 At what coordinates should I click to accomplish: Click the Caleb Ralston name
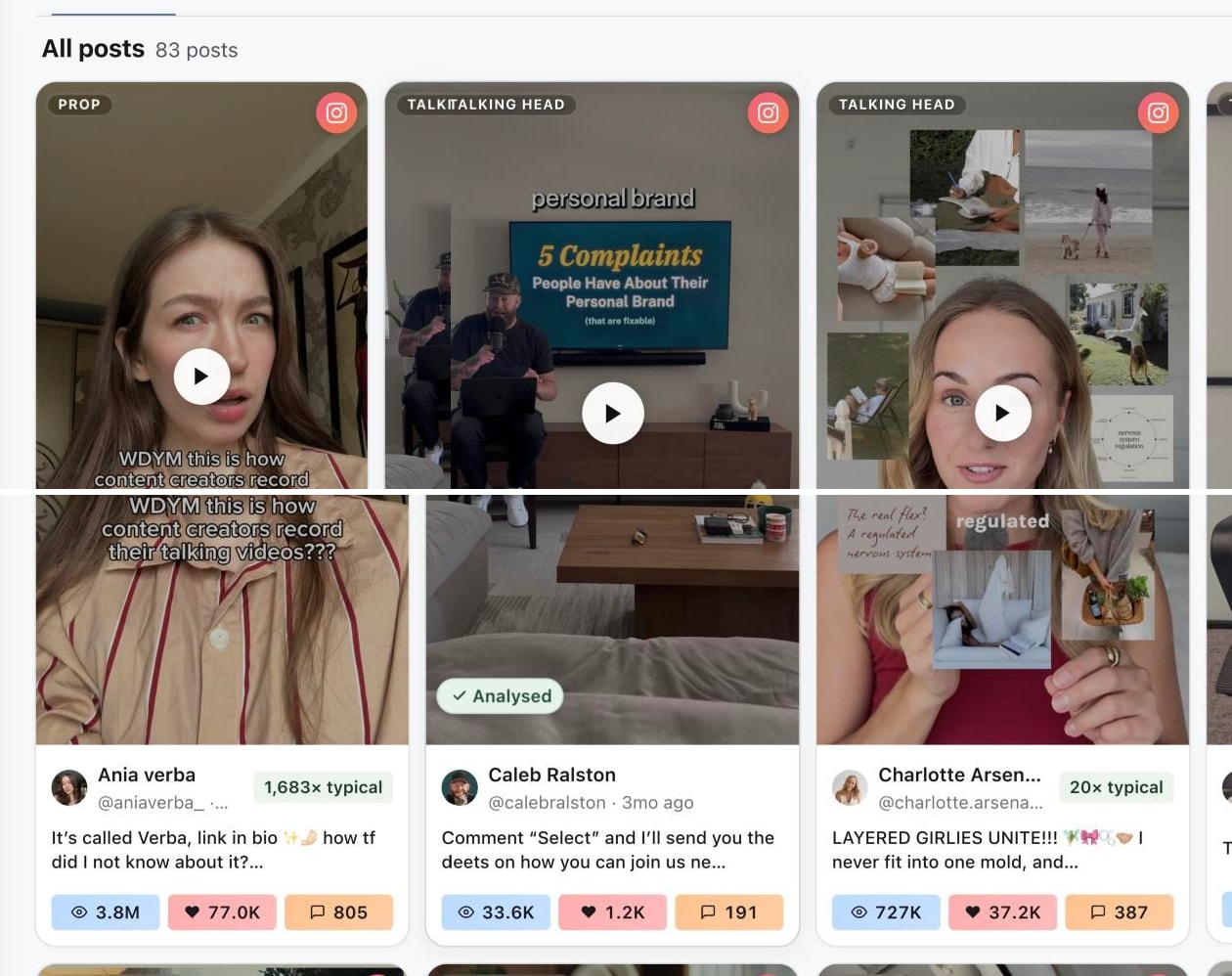(x=552, y=775)
